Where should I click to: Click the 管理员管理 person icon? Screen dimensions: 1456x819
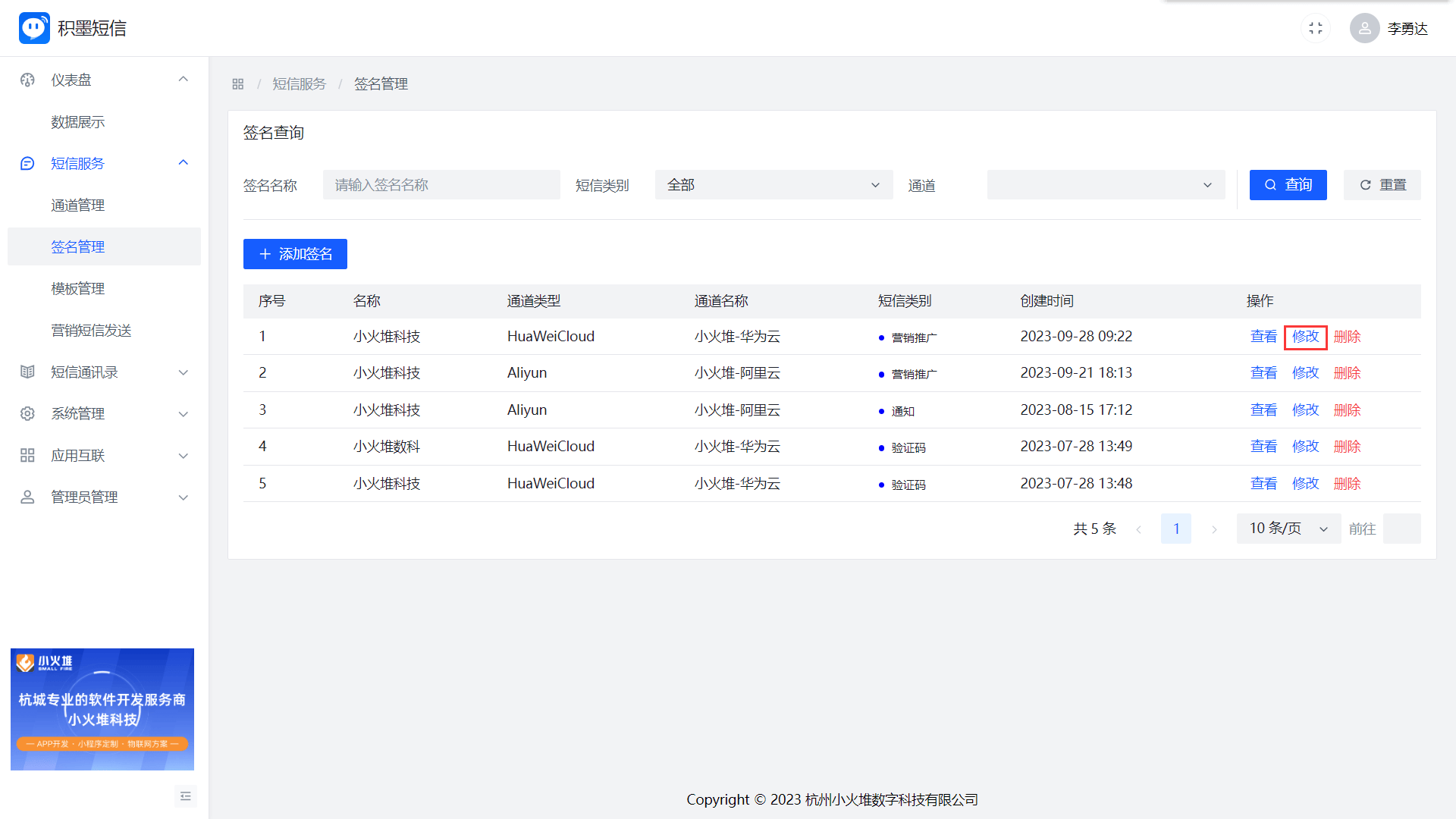point(27,497)
